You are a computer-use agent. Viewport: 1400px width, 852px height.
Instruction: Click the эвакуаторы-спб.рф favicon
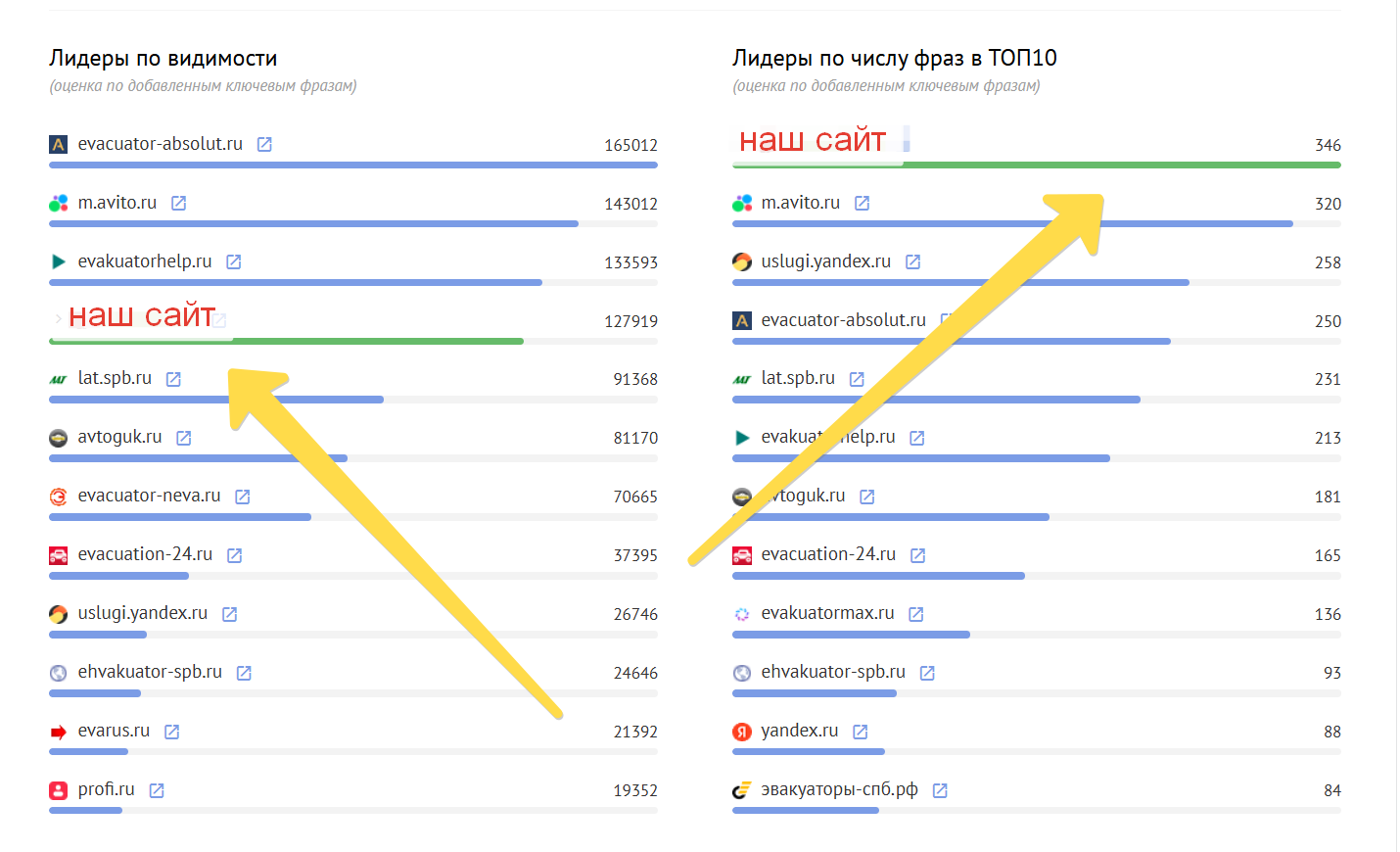(x=742, y=790)
